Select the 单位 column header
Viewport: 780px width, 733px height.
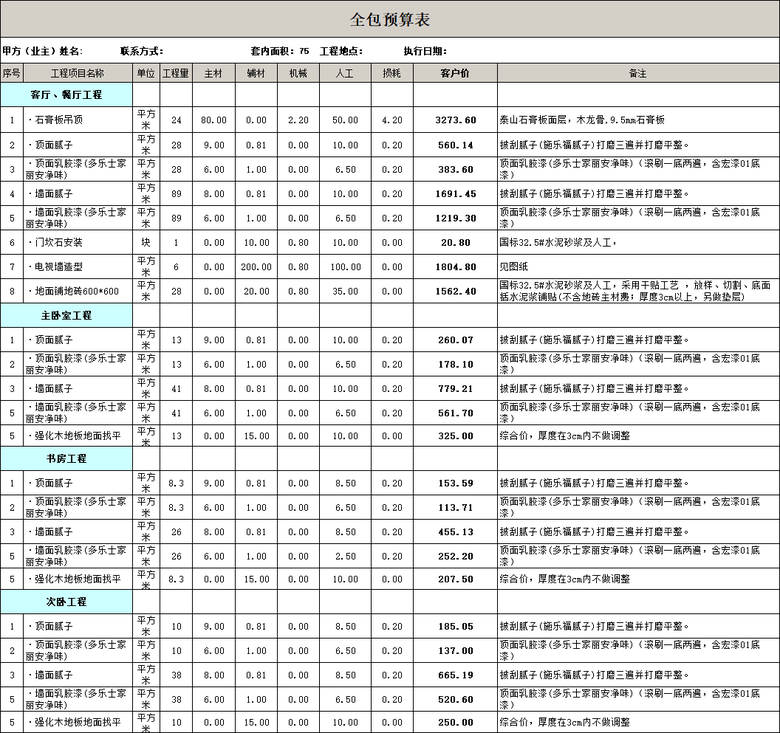coord(146,73)
